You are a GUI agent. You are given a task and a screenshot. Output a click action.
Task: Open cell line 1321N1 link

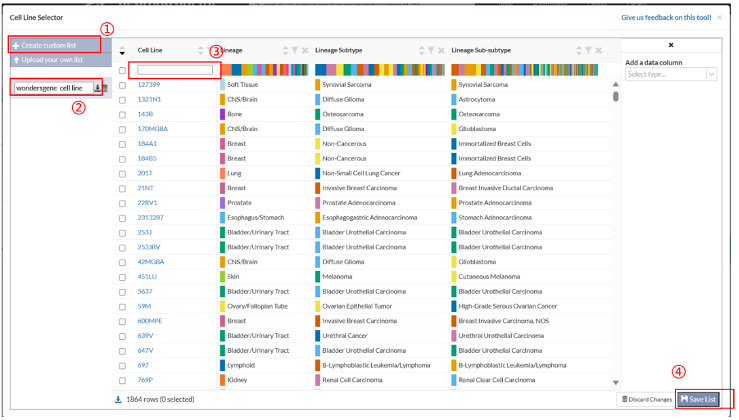tap(149, 99)
